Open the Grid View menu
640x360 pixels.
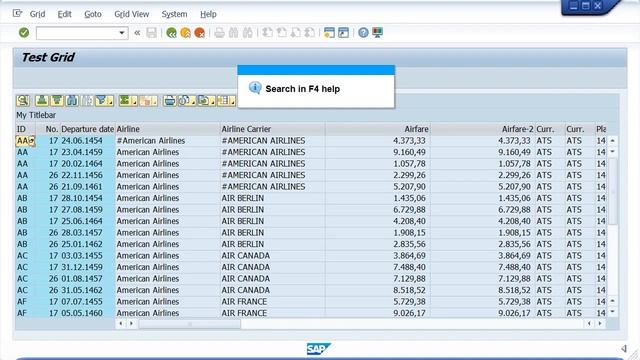pyautogui.click(x=131, y=14)
